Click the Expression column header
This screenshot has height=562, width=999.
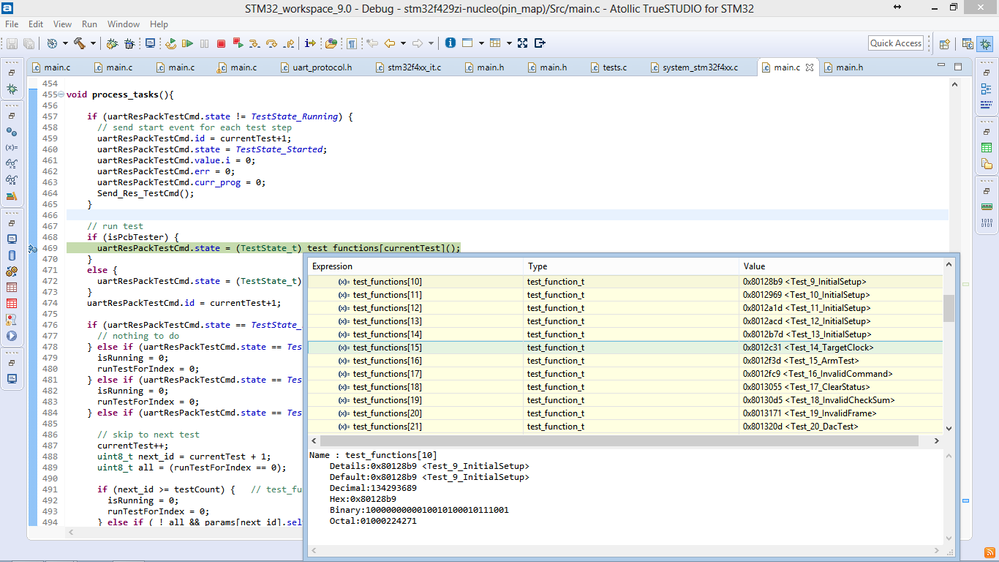click(x=415, y=266)
